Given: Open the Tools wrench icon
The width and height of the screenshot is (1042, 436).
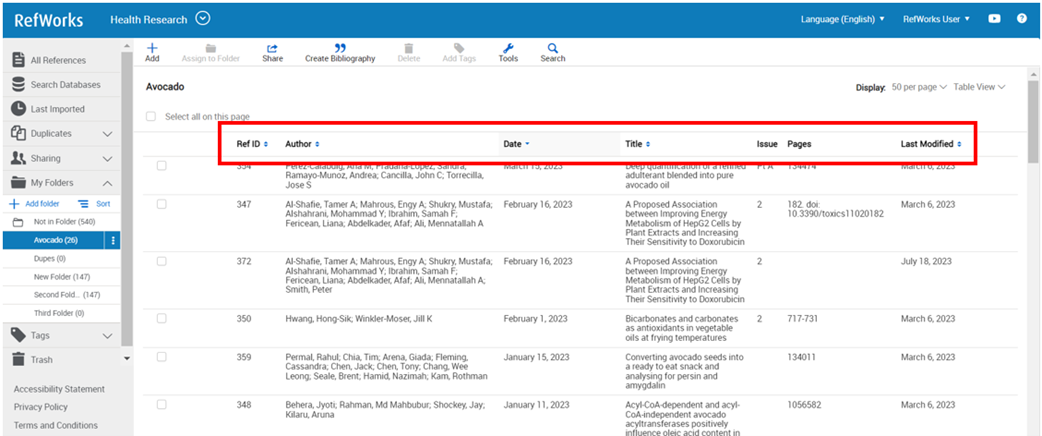Looking at the screenshot, I should 508,49.
